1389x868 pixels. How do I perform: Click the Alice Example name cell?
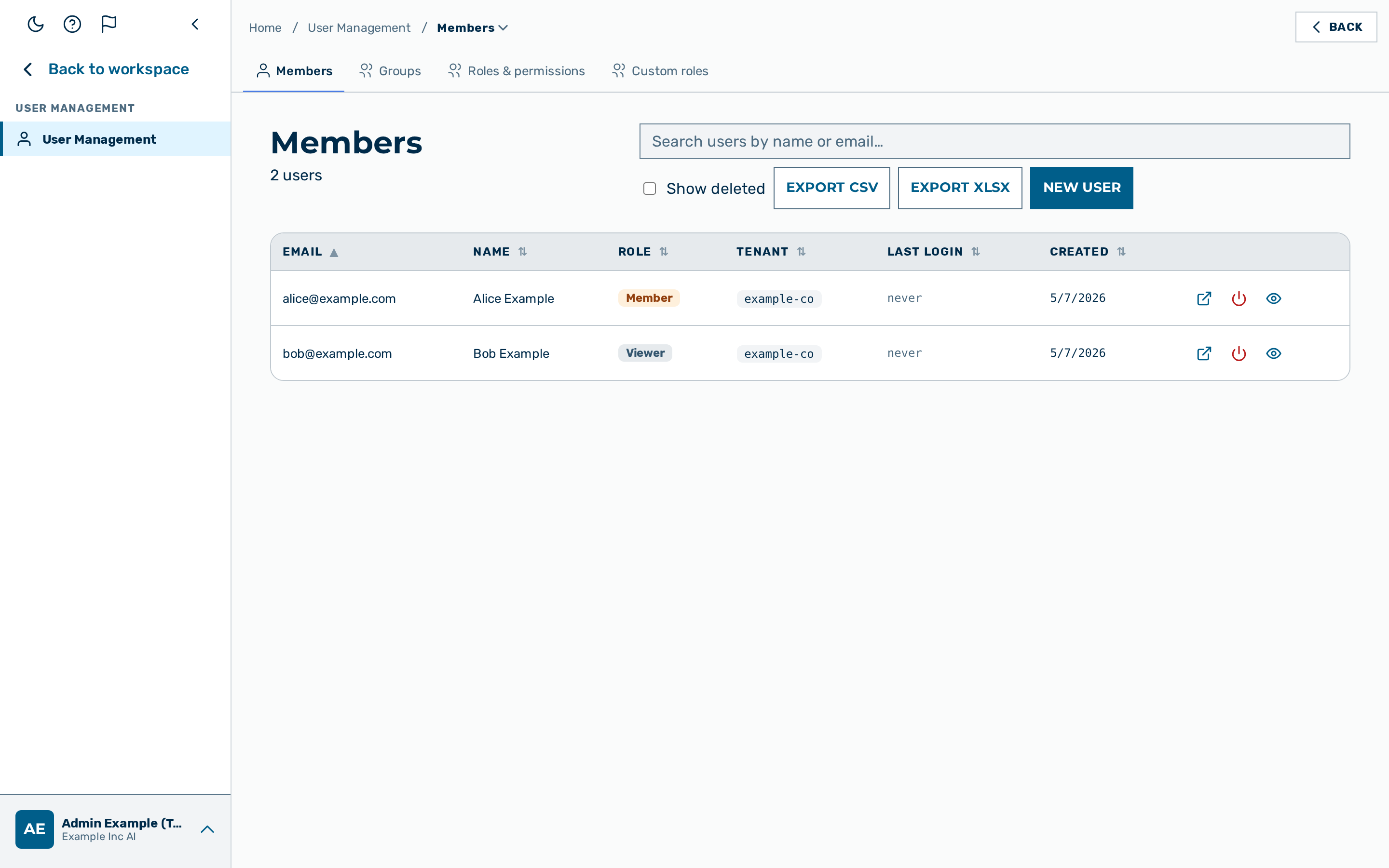click(513, 298)
